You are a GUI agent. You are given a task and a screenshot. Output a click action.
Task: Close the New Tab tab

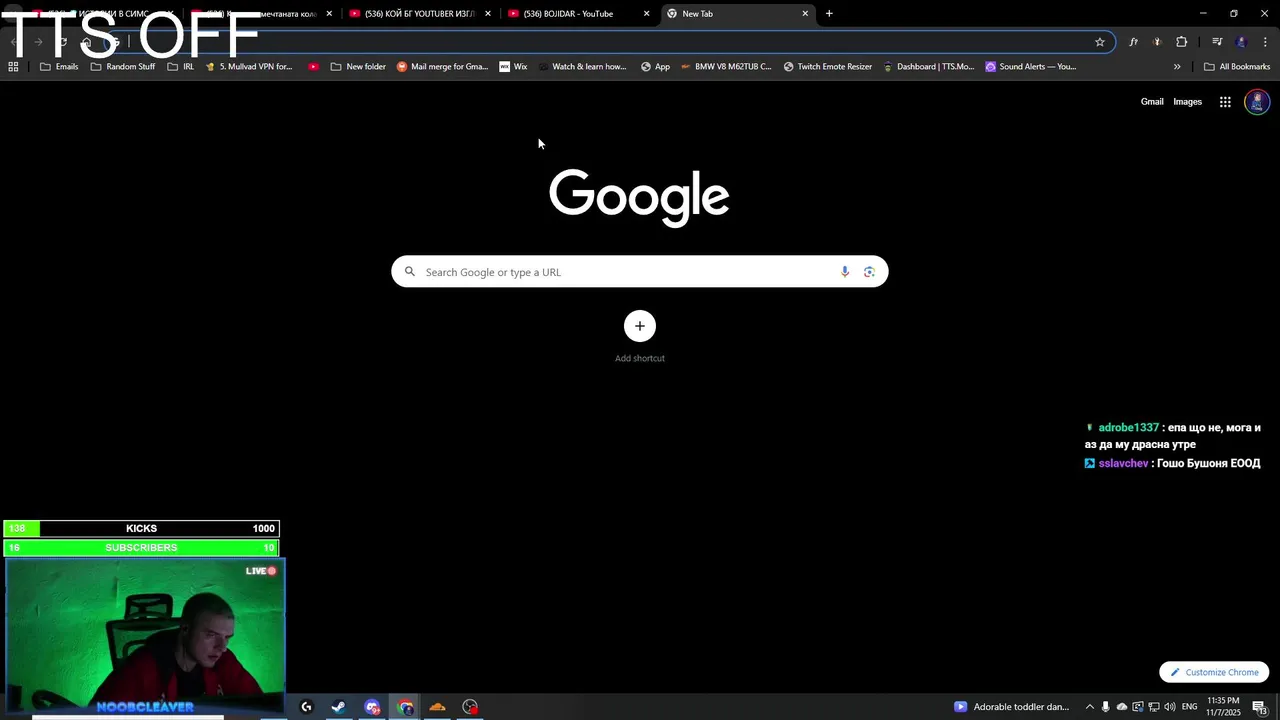[805, 14]
